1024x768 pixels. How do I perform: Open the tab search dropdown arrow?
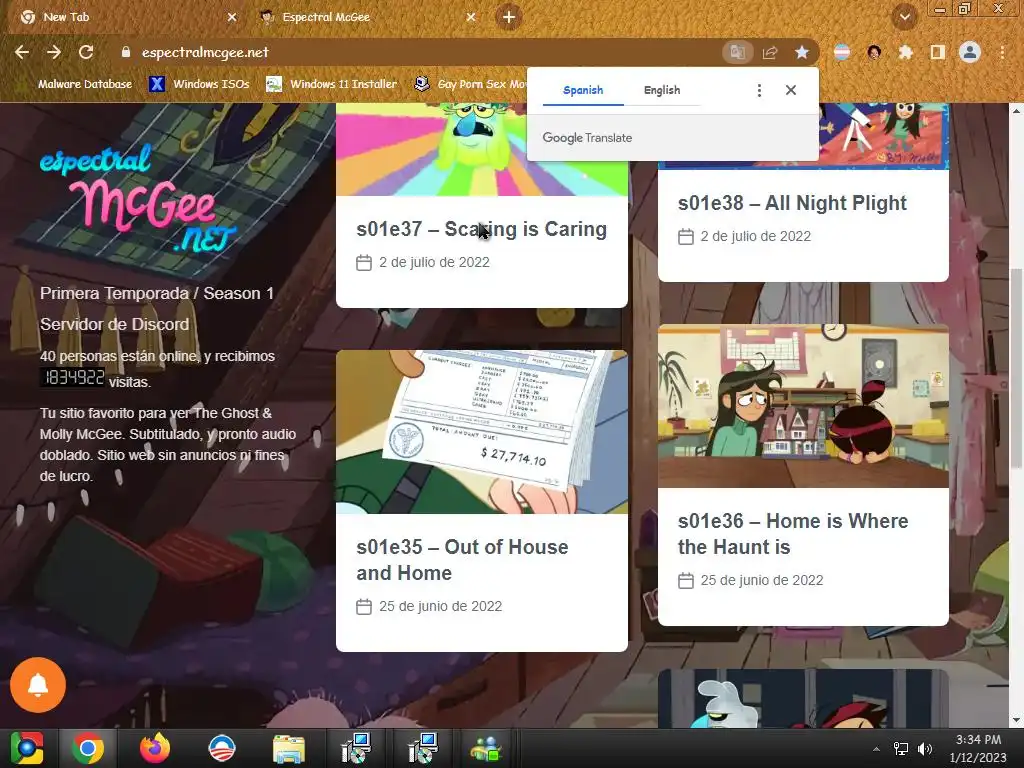coord(904,17)
